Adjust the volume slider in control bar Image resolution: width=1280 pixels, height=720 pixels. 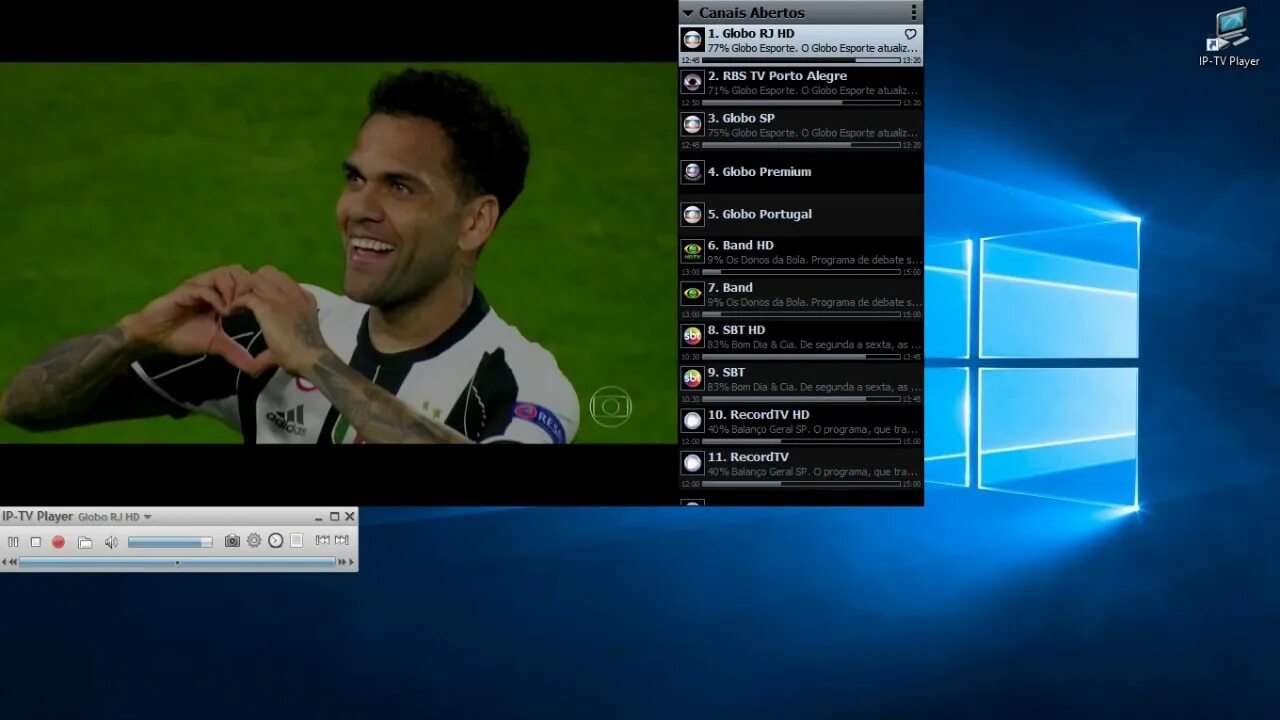(170, 542)
